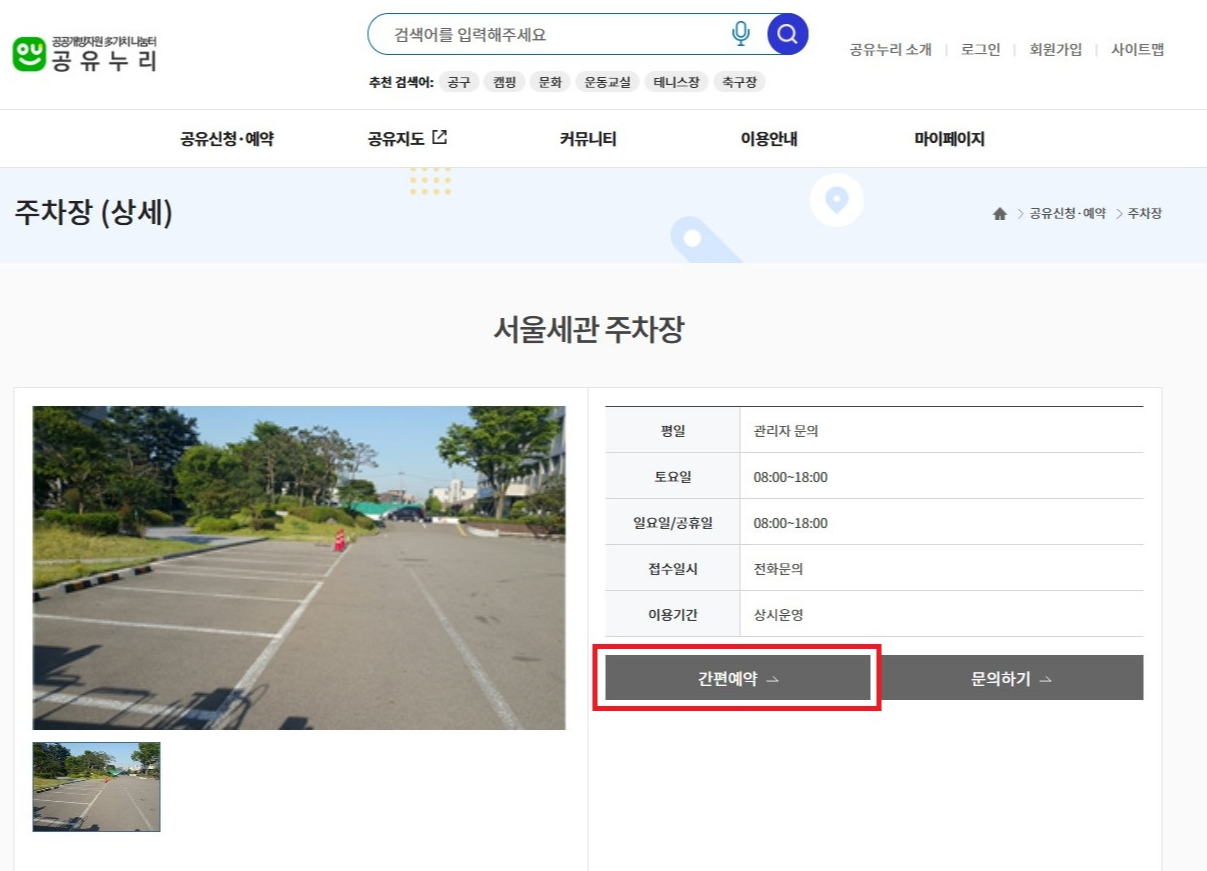Click the microphone voice search icon
Image resolution: width=1207 pixels, height=871 pixels.
click(x=740, y=33)
